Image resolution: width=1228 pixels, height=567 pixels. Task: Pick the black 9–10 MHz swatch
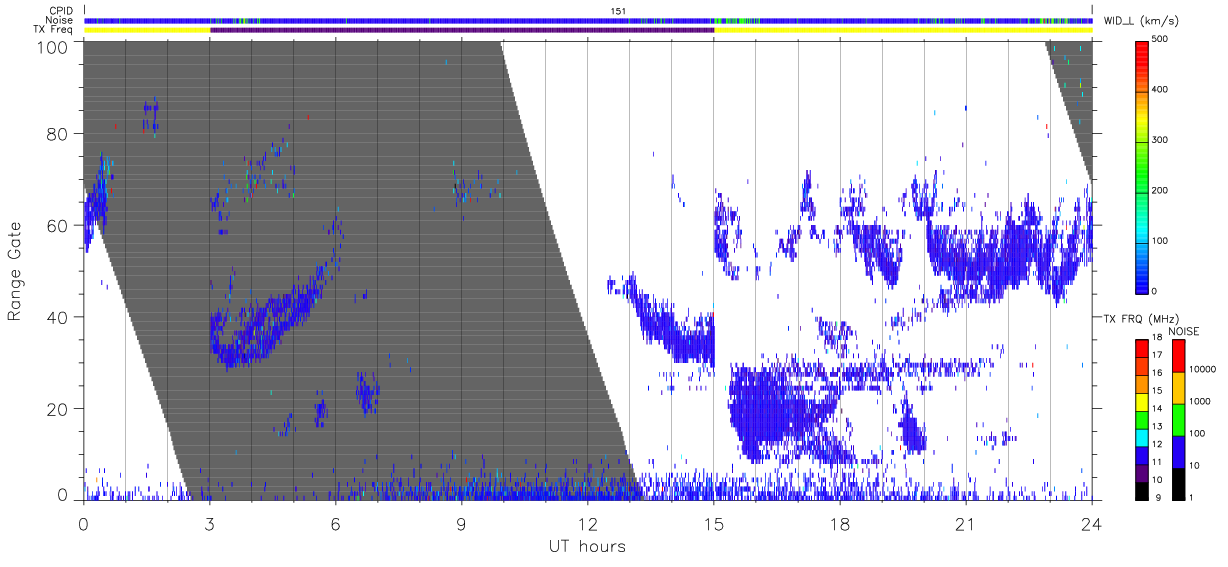coord(1142,490)
